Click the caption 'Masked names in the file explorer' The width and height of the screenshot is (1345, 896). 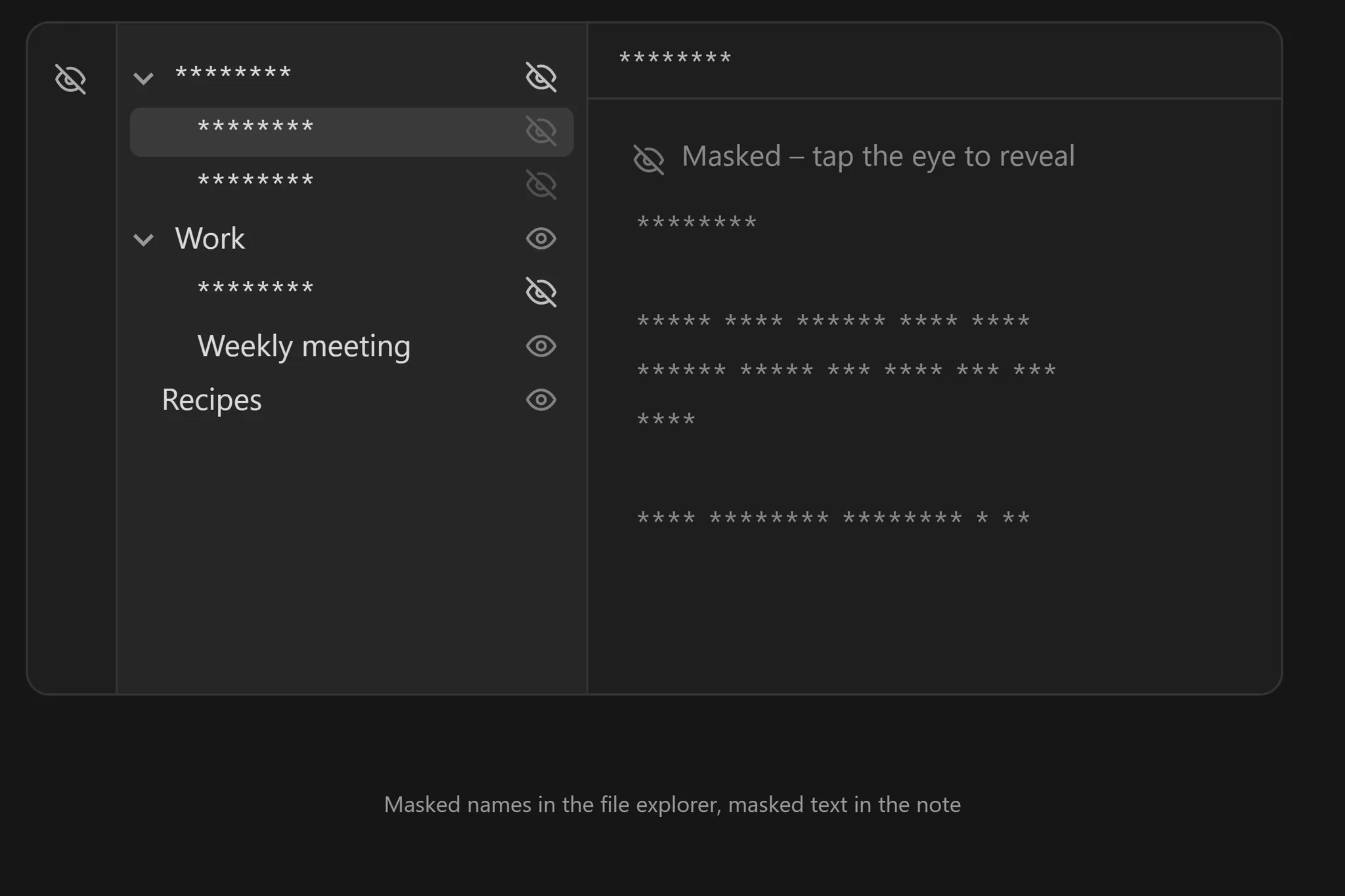coord(552,805)
